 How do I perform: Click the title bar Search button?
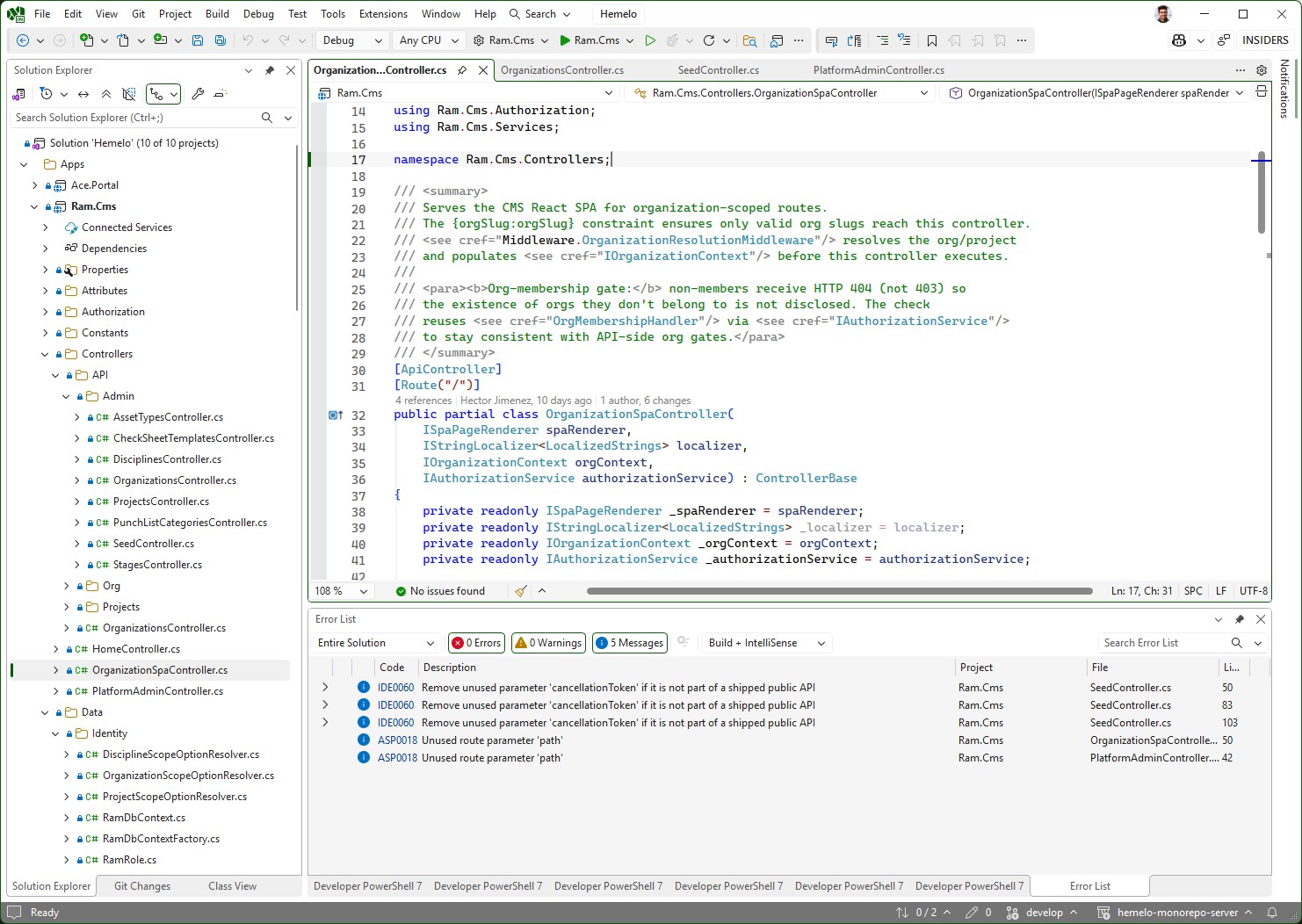[539, 14]
